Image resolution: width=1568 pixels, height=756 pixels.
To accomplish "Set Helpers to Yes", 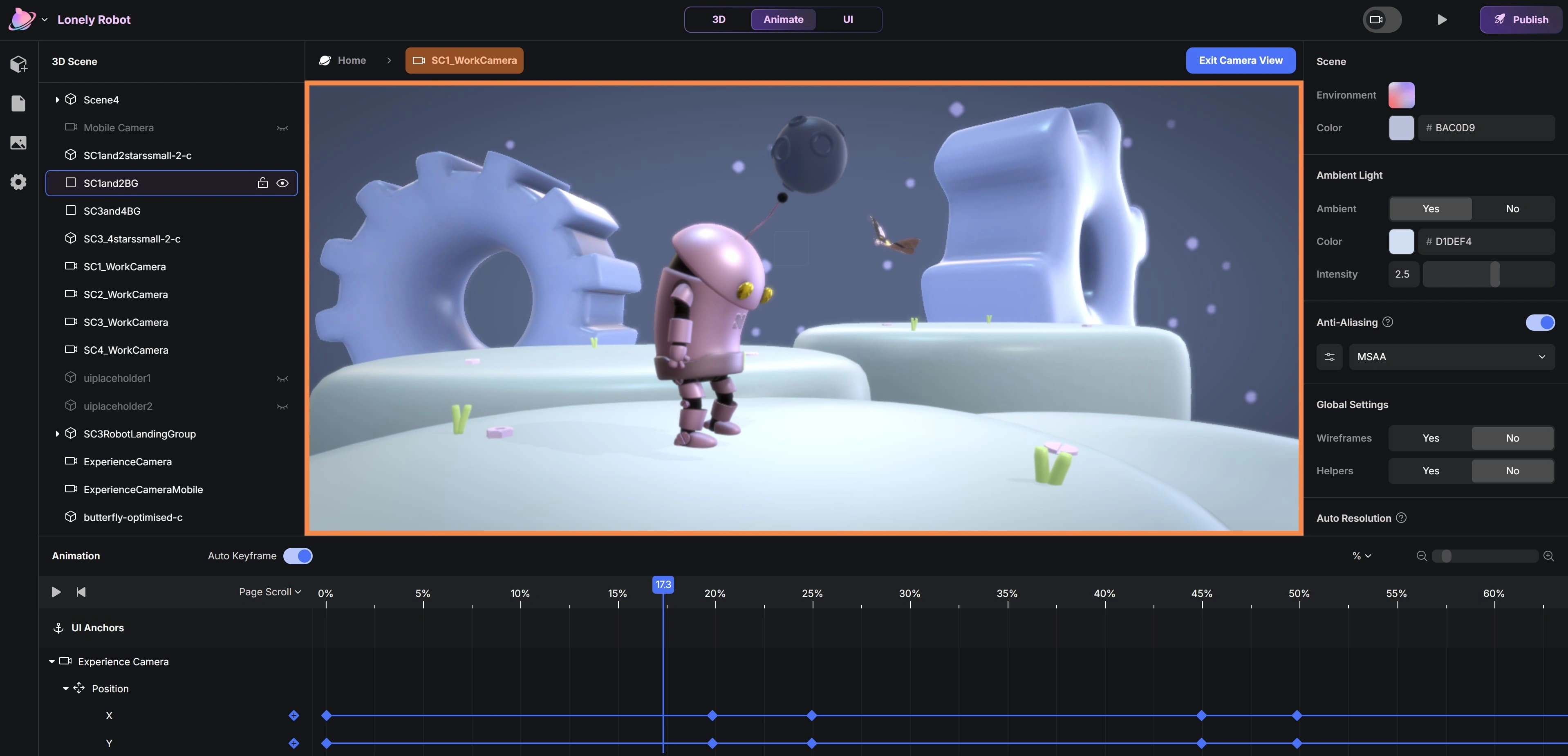I will click(1430, 471).
